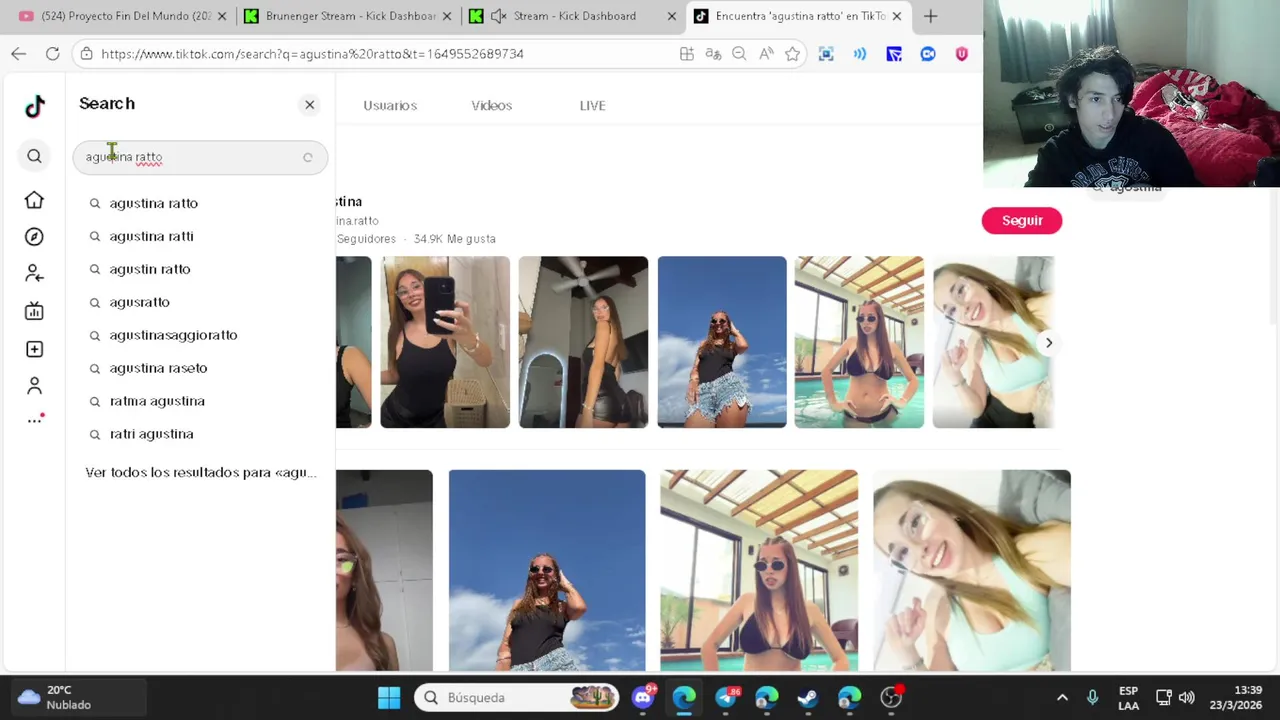This screenshot has width=1280, height=720.
Task: Click the screen capture extension icon
Action: pyautogui.click(x=826, y=54)
